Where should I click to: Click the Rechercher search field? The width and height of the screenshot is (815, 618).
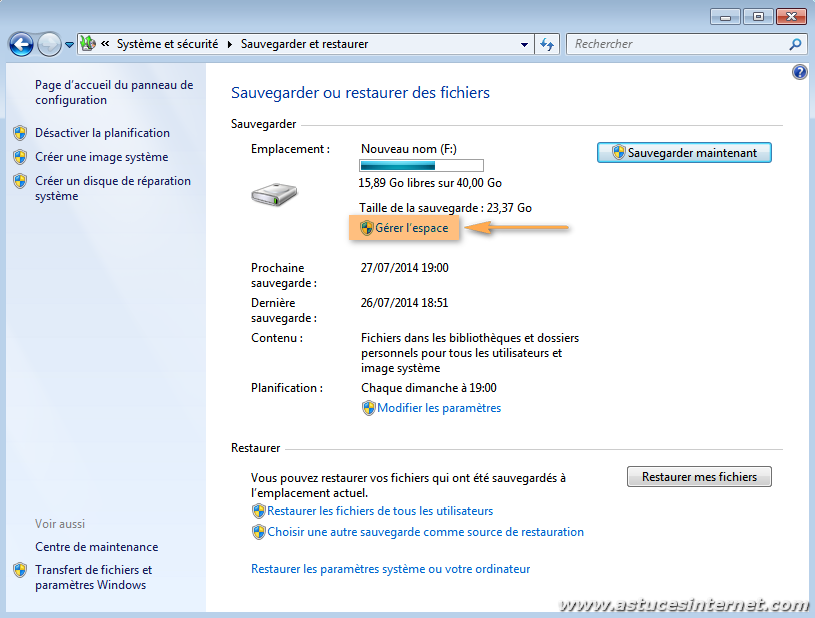point(675,44)
